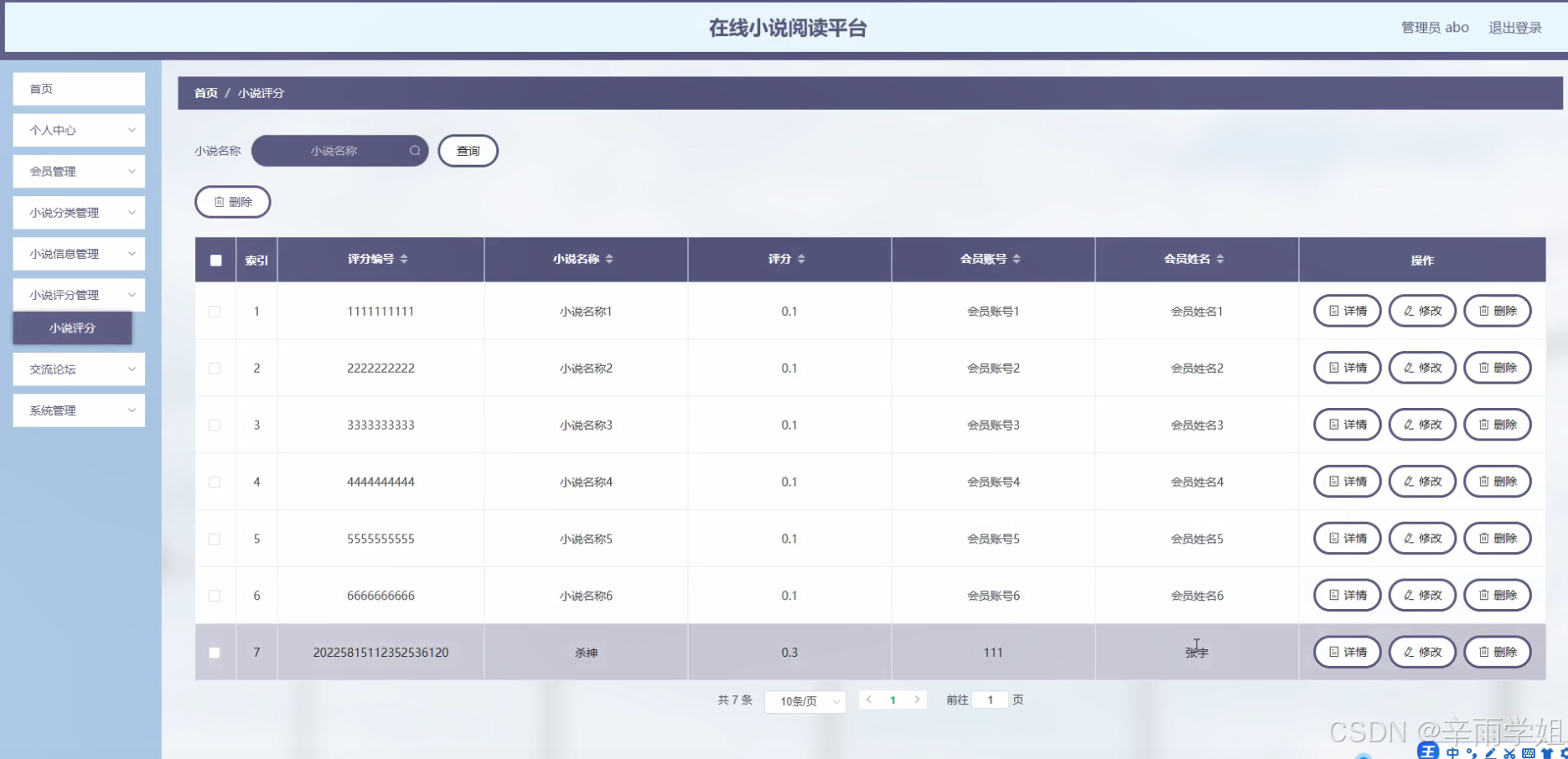Screen dimensions: 1568x759
Task: Click the 1111111111 rating number cell
Action: click(380, 312)
